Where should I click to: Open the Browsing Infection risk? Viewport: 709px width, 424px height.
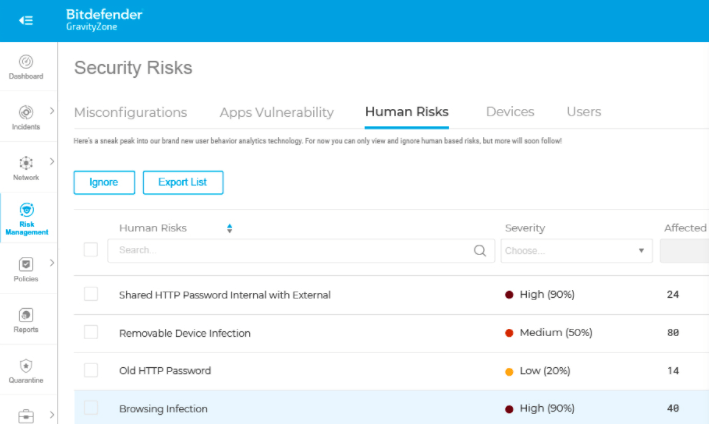[163, 409]
